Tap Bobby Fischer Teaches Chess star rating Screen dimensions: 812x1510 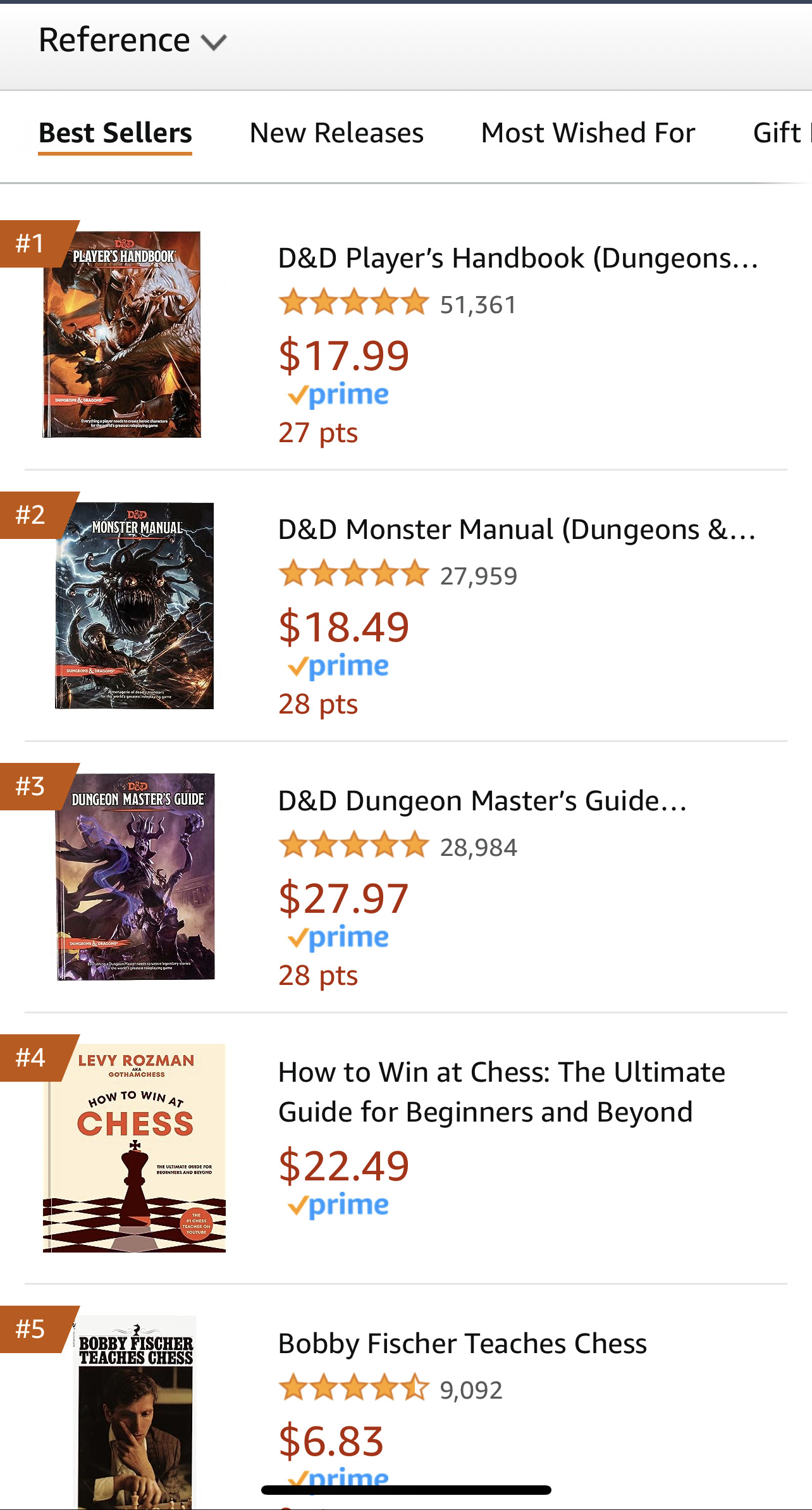point(354,1388)
